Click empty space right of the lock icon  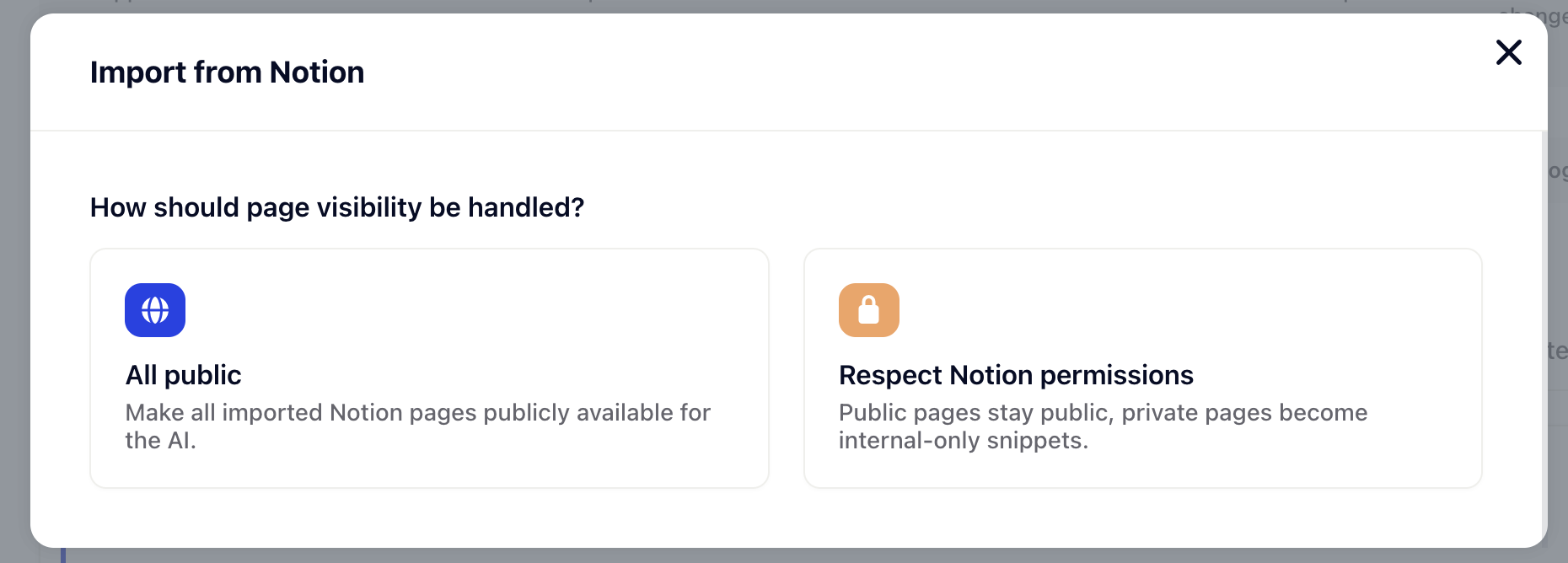point(1180,310)
